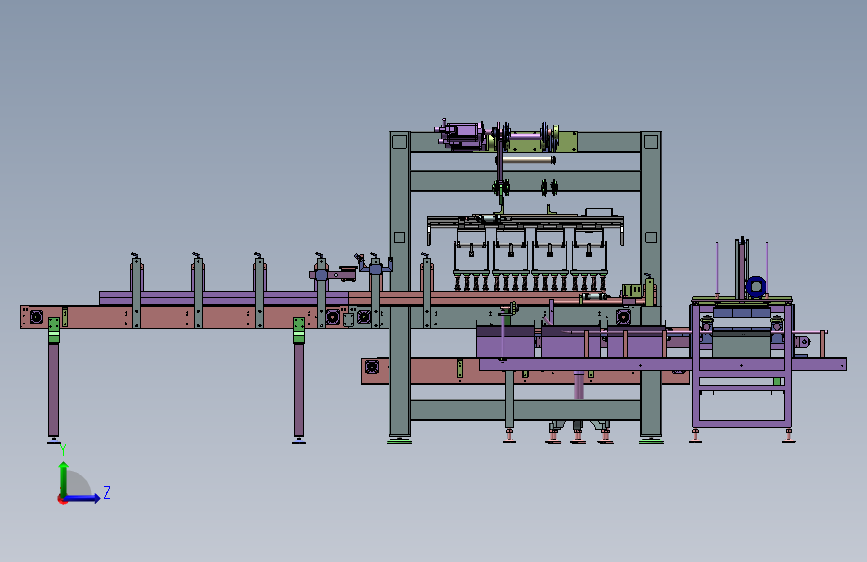Click the green Y axis arrow of triad
Viewport: 867px width, 562px height.
[x=64, y=479]
